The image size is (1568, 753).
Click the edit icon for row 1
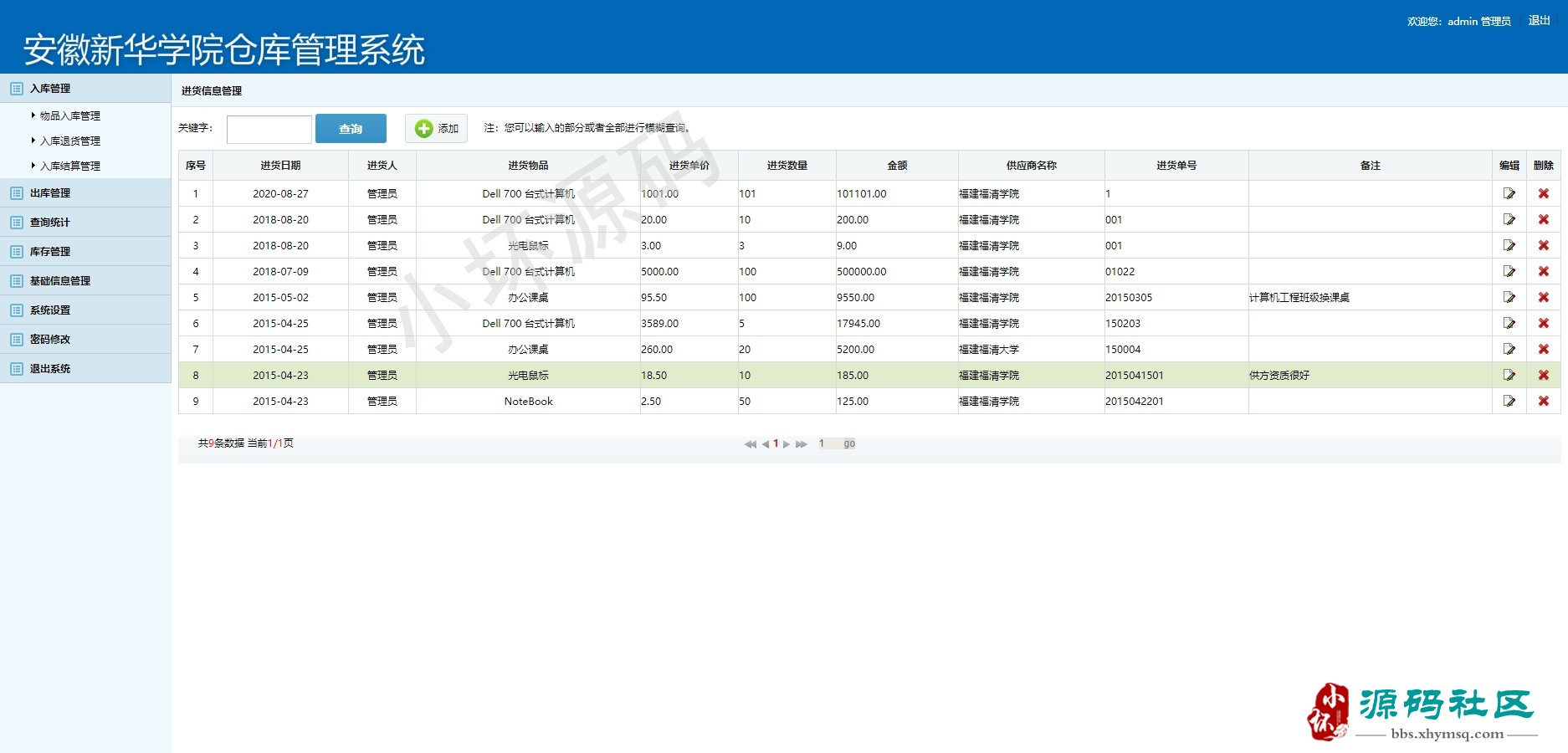point(1509,193)
